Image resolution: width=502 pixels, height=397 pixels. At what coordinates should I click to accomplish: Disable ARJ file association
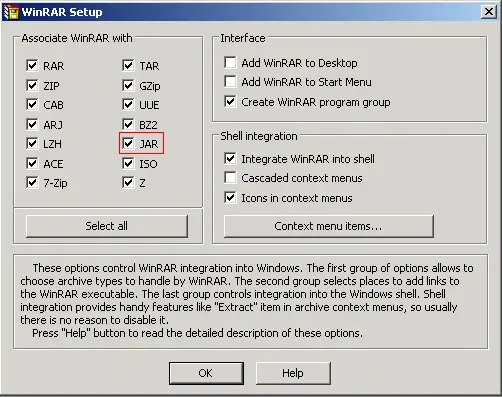pos(32,124)
